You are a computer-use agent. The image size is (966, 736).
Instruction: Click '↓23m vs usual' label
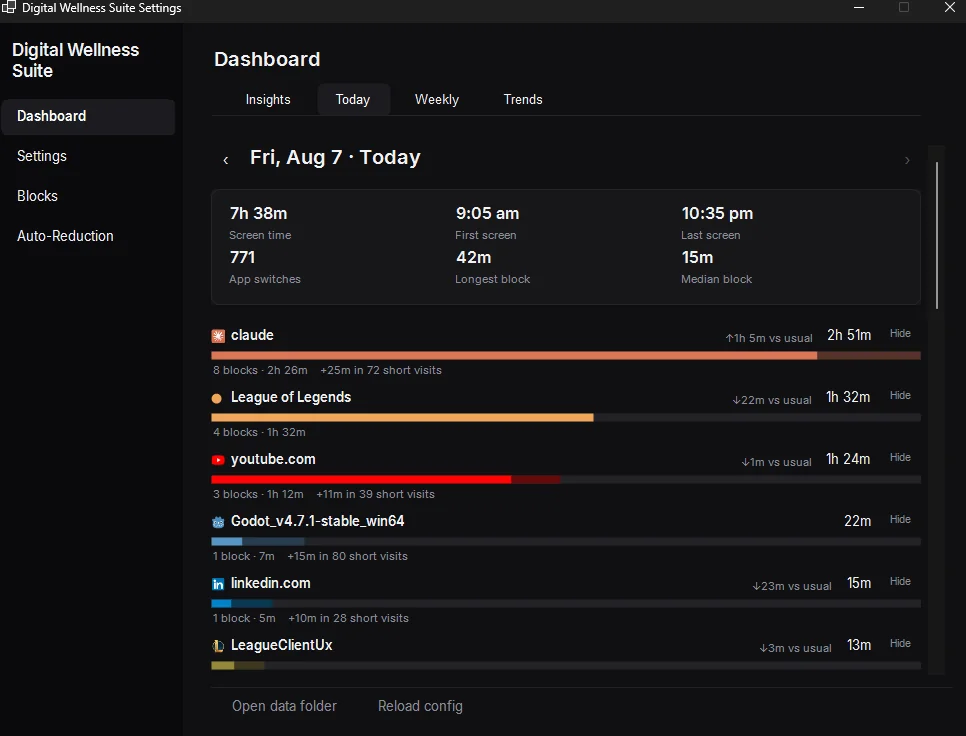pos(792,586)
